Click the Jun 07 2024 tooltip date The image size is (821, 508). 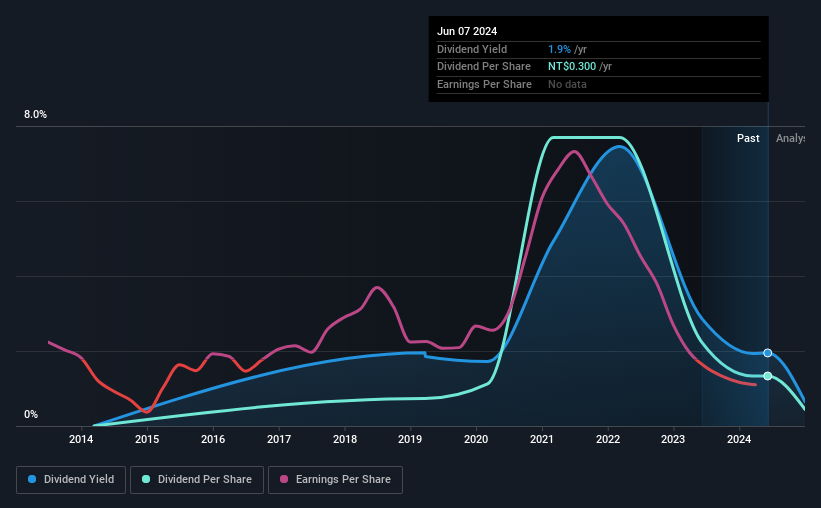point(467,31)
